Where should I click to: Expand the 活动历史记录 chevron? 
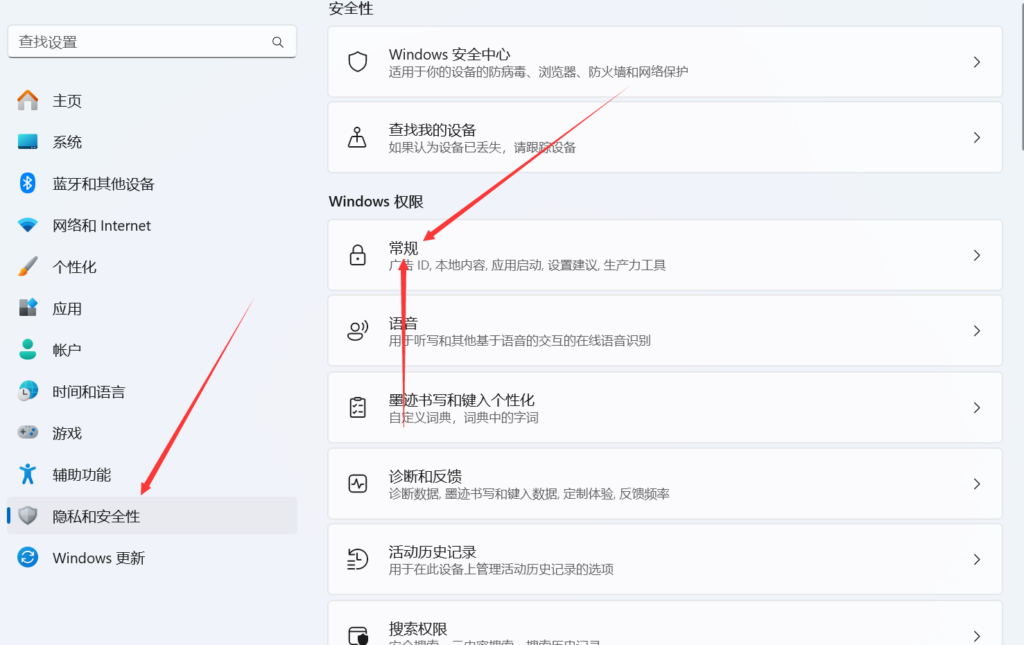point(976,559)
